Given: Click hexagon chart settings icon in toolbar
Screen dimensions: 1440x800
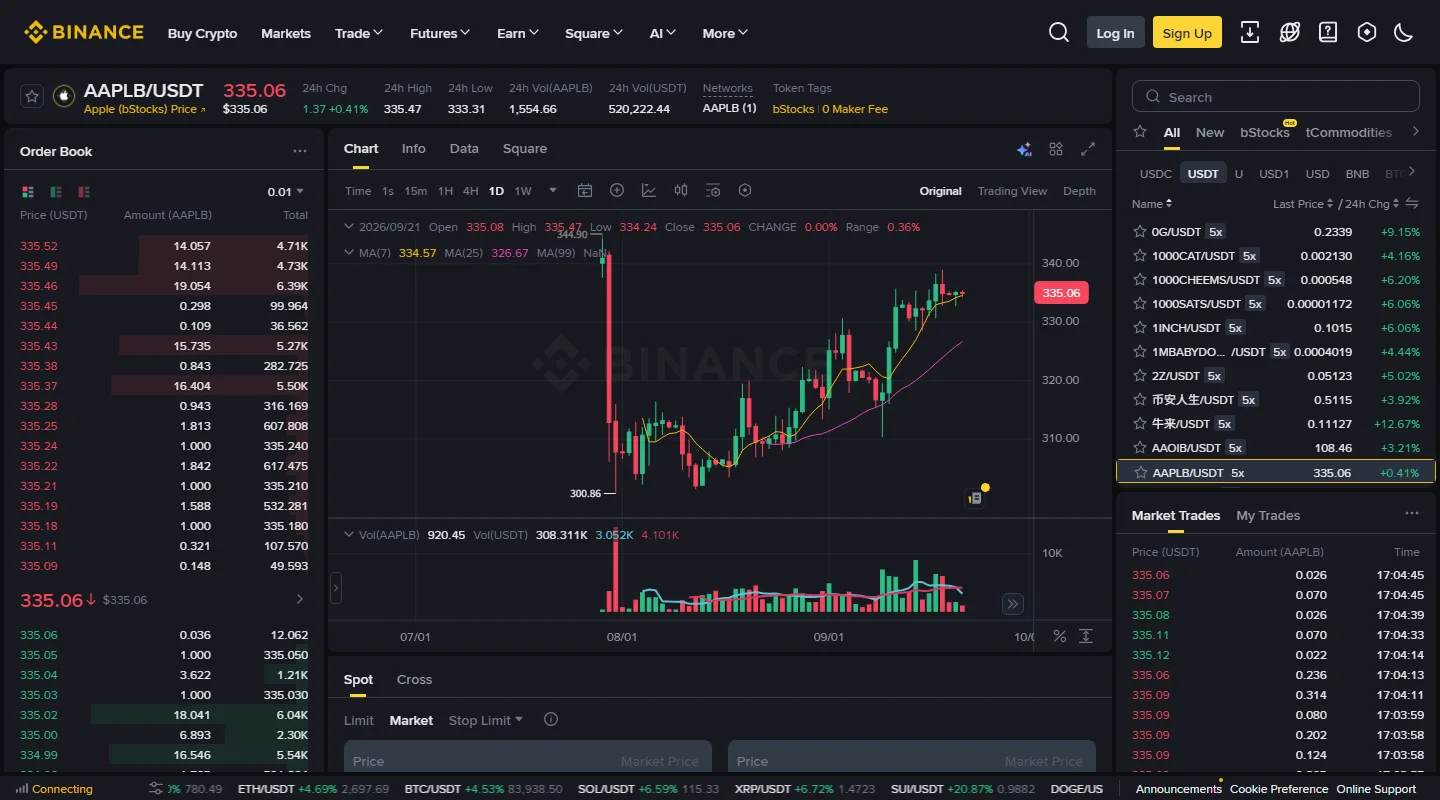Looking at the screenshot, I should pyautogui.click(x=745, y=191).
